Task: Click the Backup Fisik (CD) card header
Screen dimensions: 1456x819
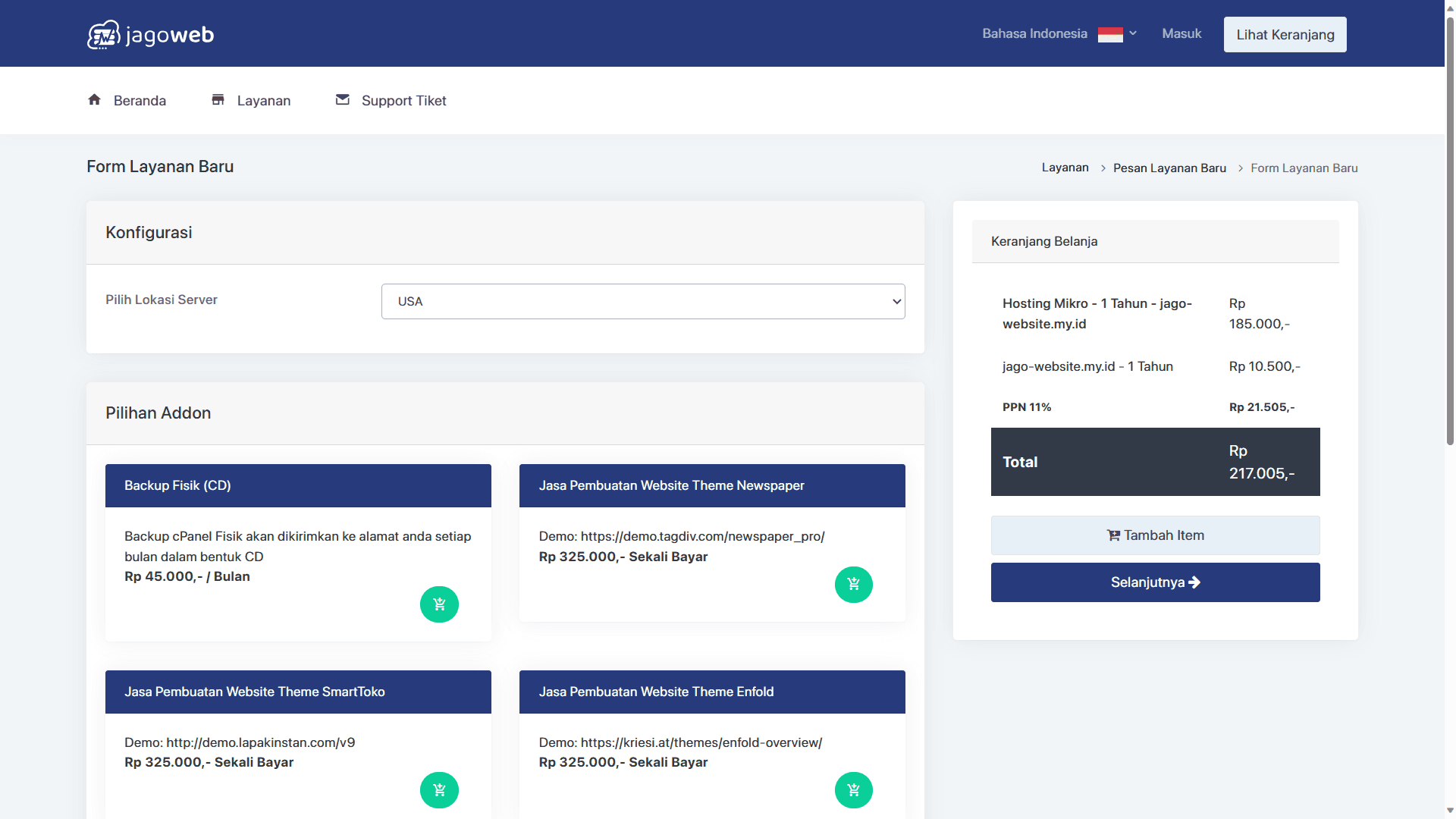Action: [x=298, y=485]
